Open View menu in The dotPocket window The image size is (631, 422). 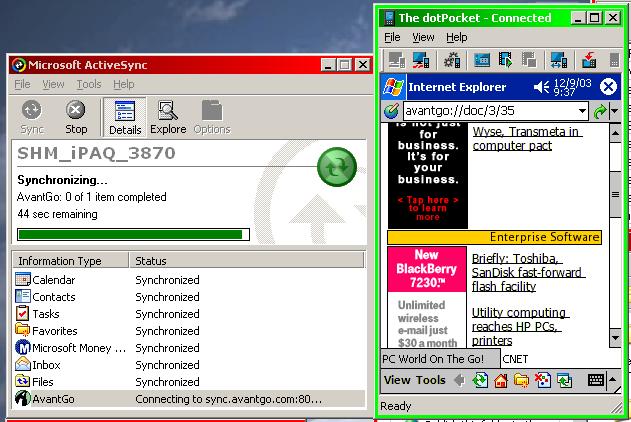423,37
